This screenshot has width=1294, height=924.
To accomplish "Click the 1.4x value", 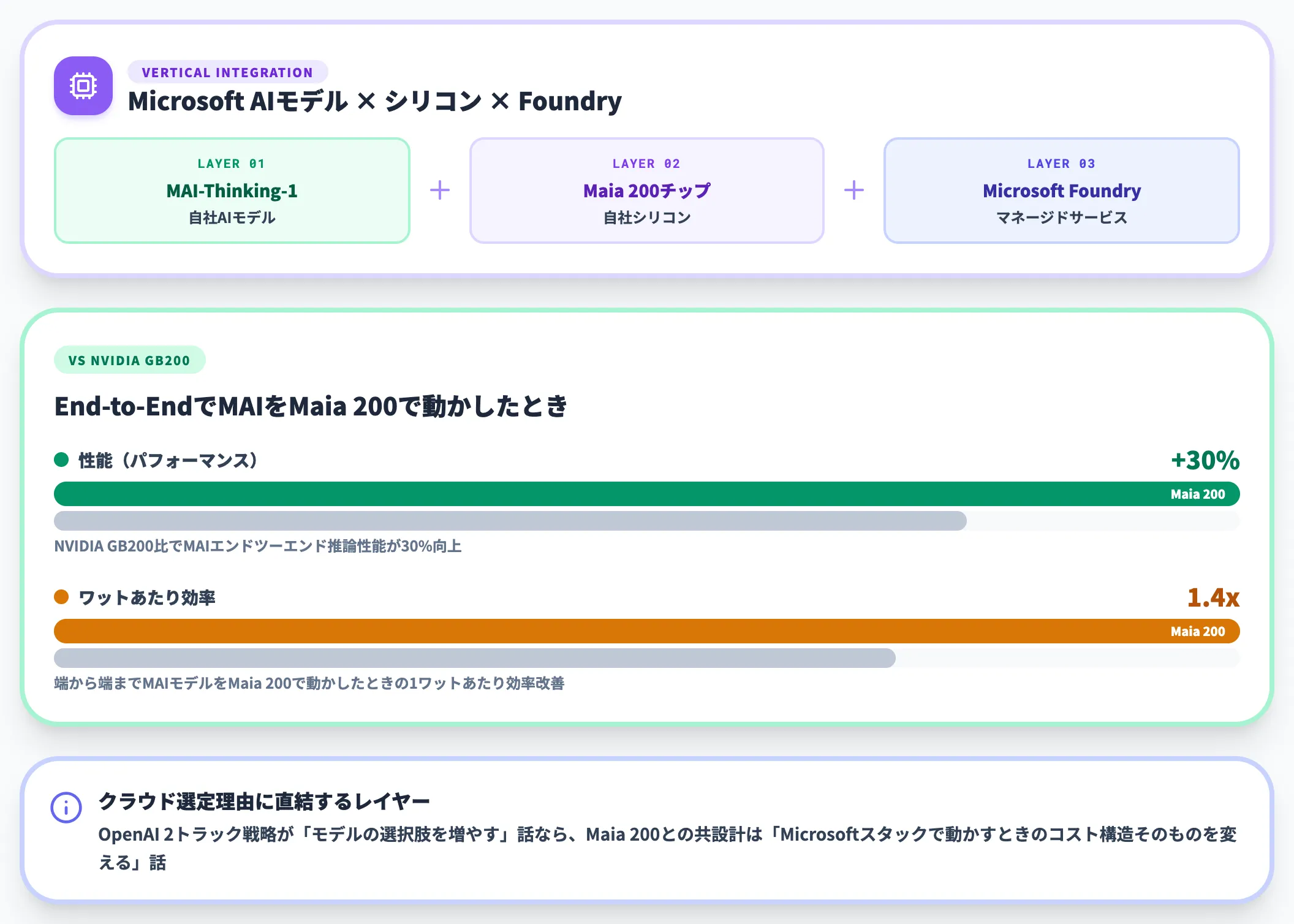I will click(x=1213, y=597).
